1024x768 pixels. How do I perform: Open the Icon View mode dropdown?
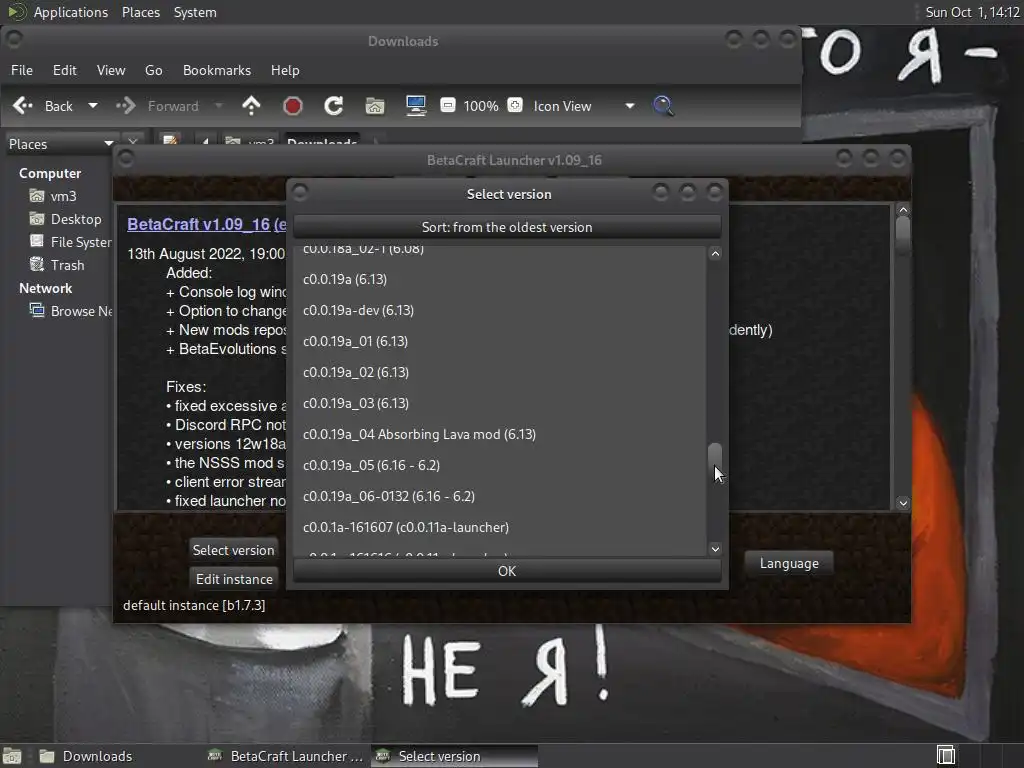(x=584, y=106)
